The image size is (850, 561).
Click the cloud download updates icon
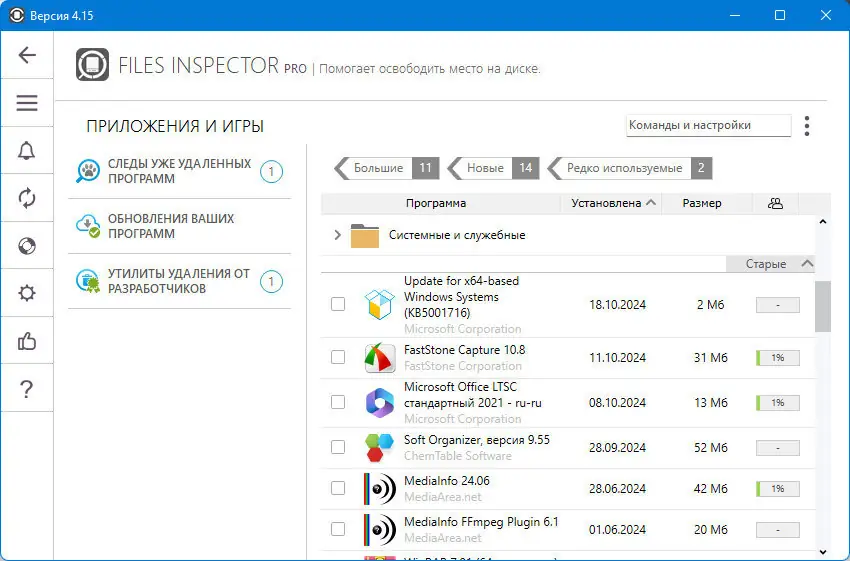tap(87, 226)
